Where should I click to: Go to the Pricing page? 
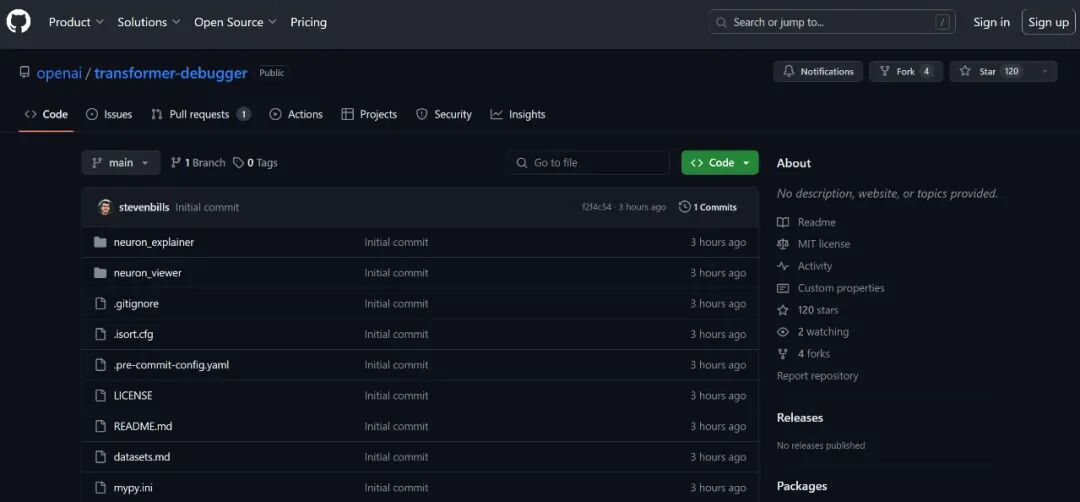pos(309,22)
